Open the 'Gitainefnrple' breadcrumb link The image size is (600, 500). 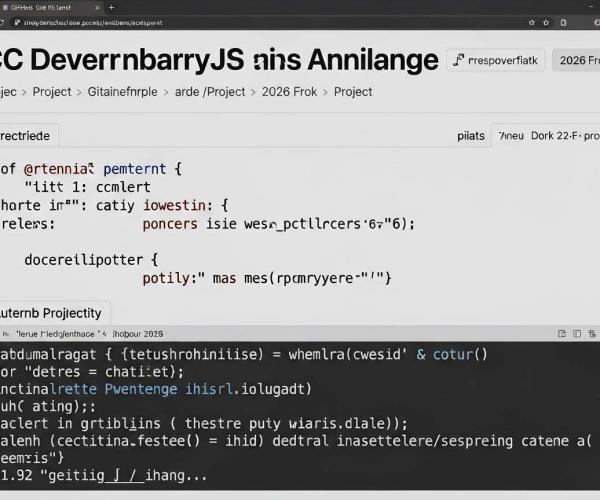point(122,92)
